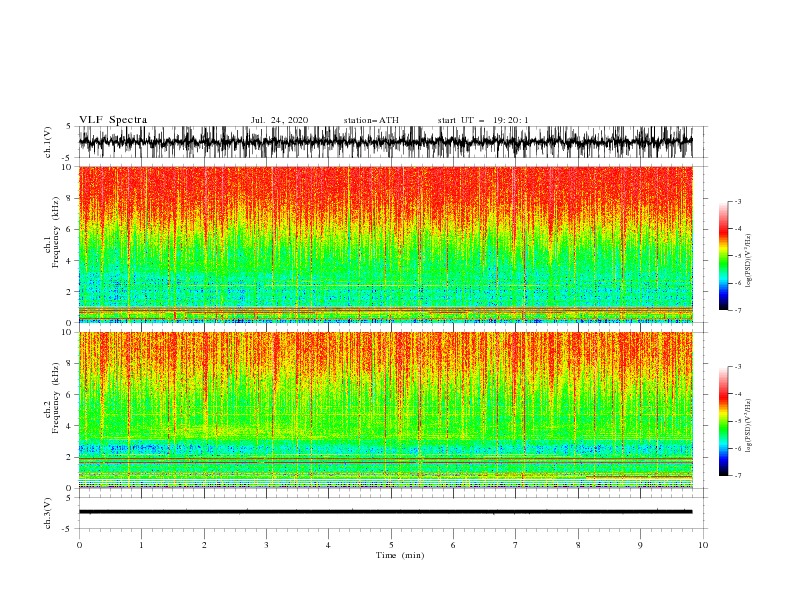Click the log(PSD) label beside ch.1 color bar

click(x=749, y=261)
